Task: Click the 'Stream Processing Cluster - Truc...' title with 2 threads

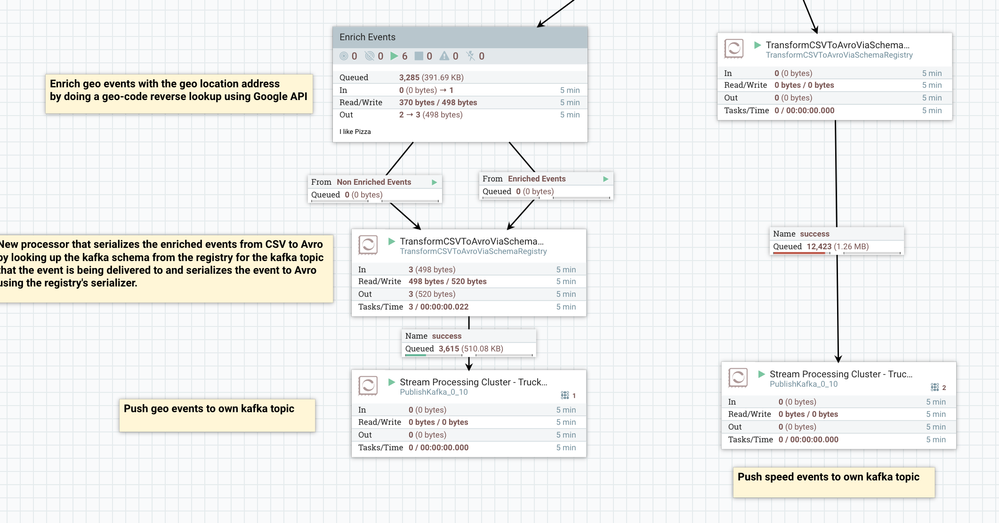Action: click(x=840, y=375)
